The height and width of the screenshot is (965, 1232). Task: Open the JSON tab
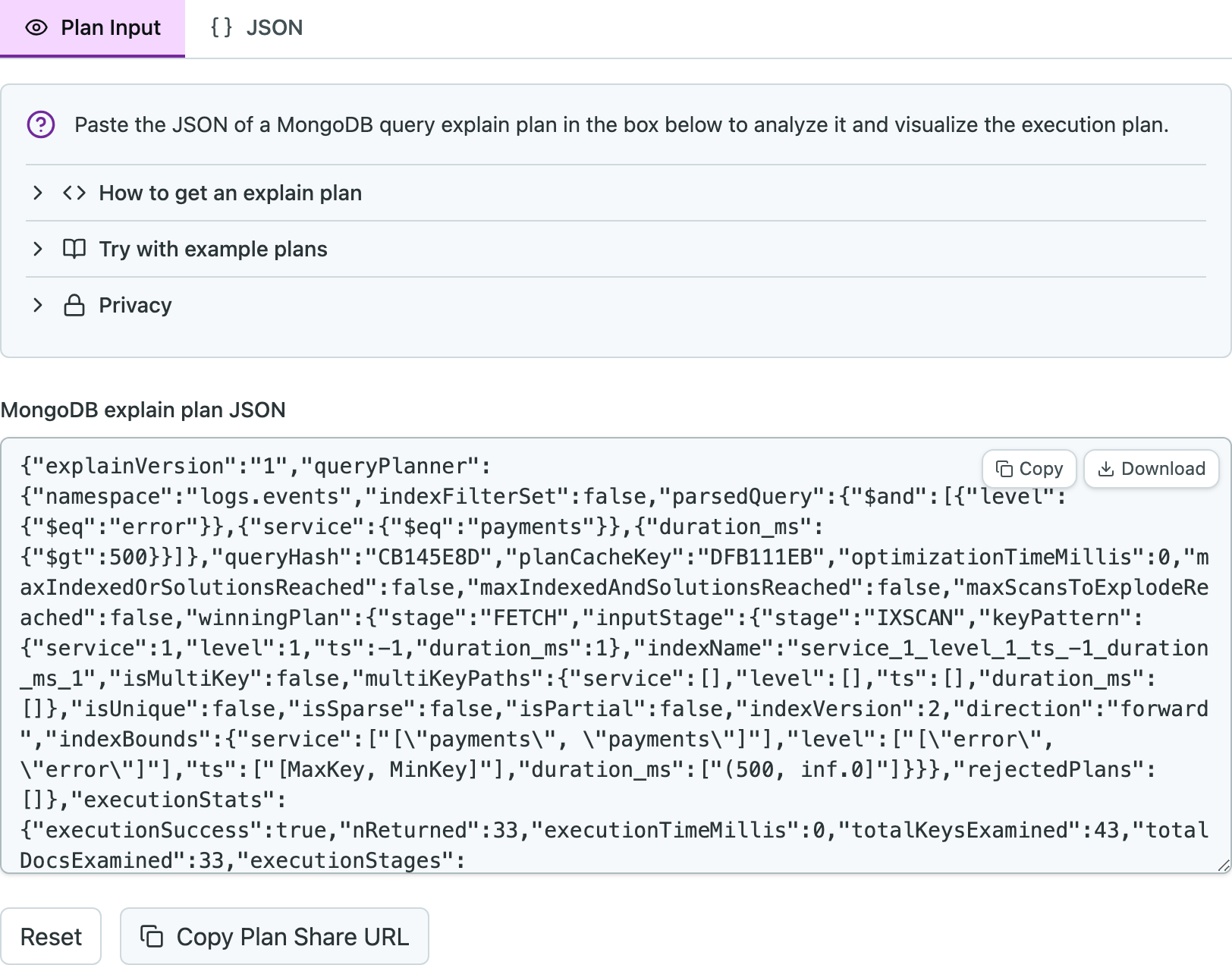click(256, 28)
